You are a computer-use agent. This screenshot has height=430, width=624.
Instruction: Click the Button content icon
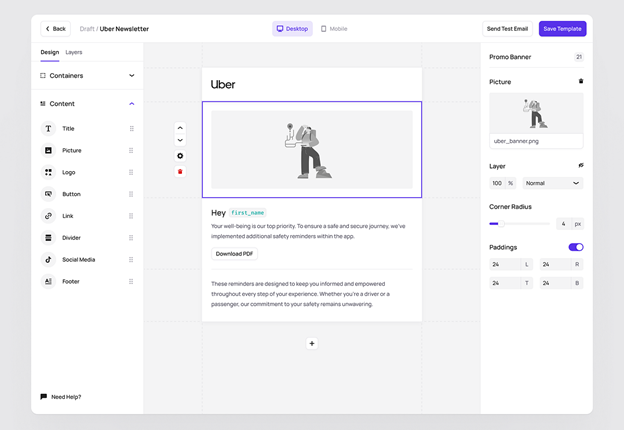click(48, 194)
